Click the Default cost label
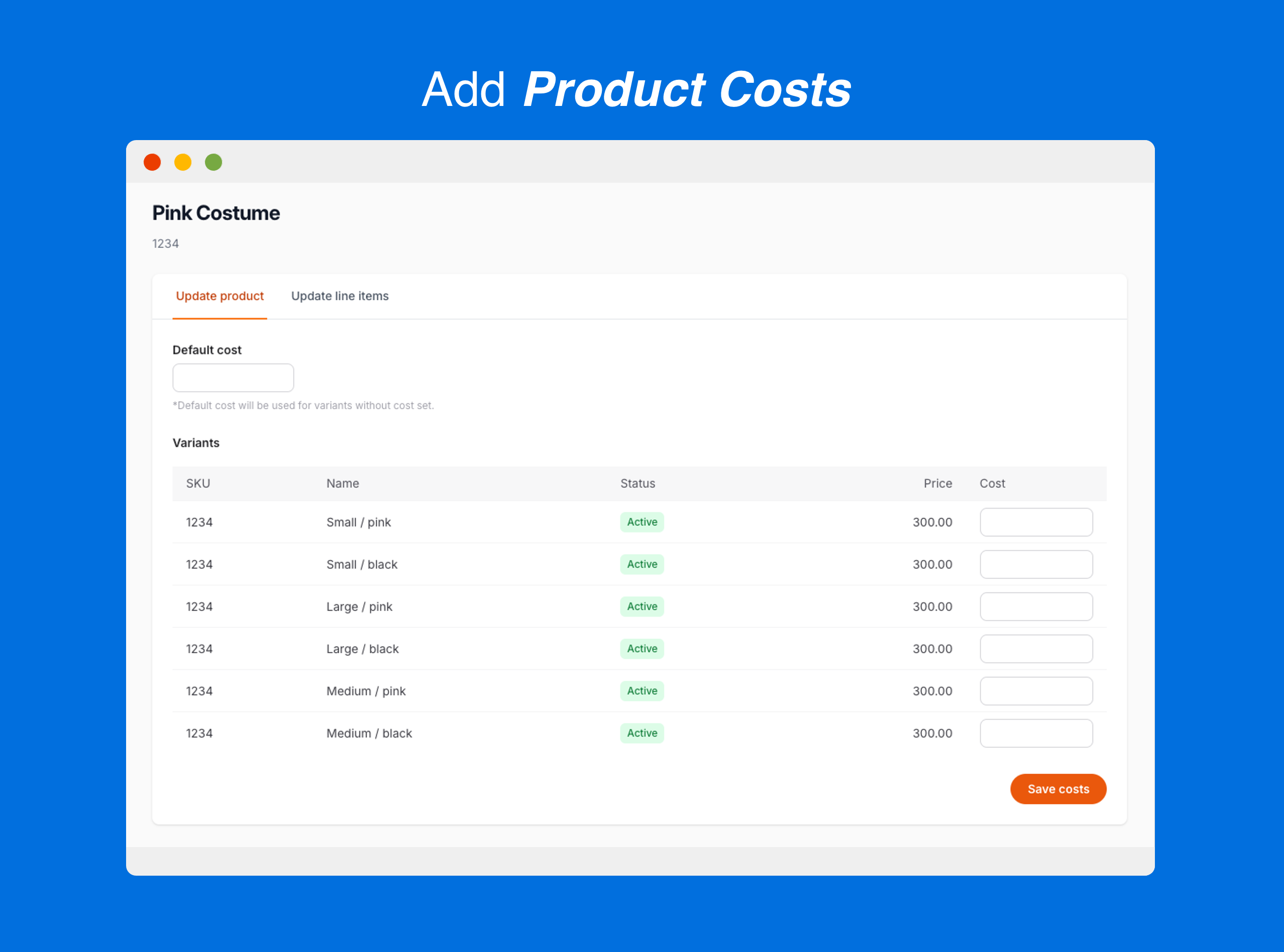 point(207,350)
